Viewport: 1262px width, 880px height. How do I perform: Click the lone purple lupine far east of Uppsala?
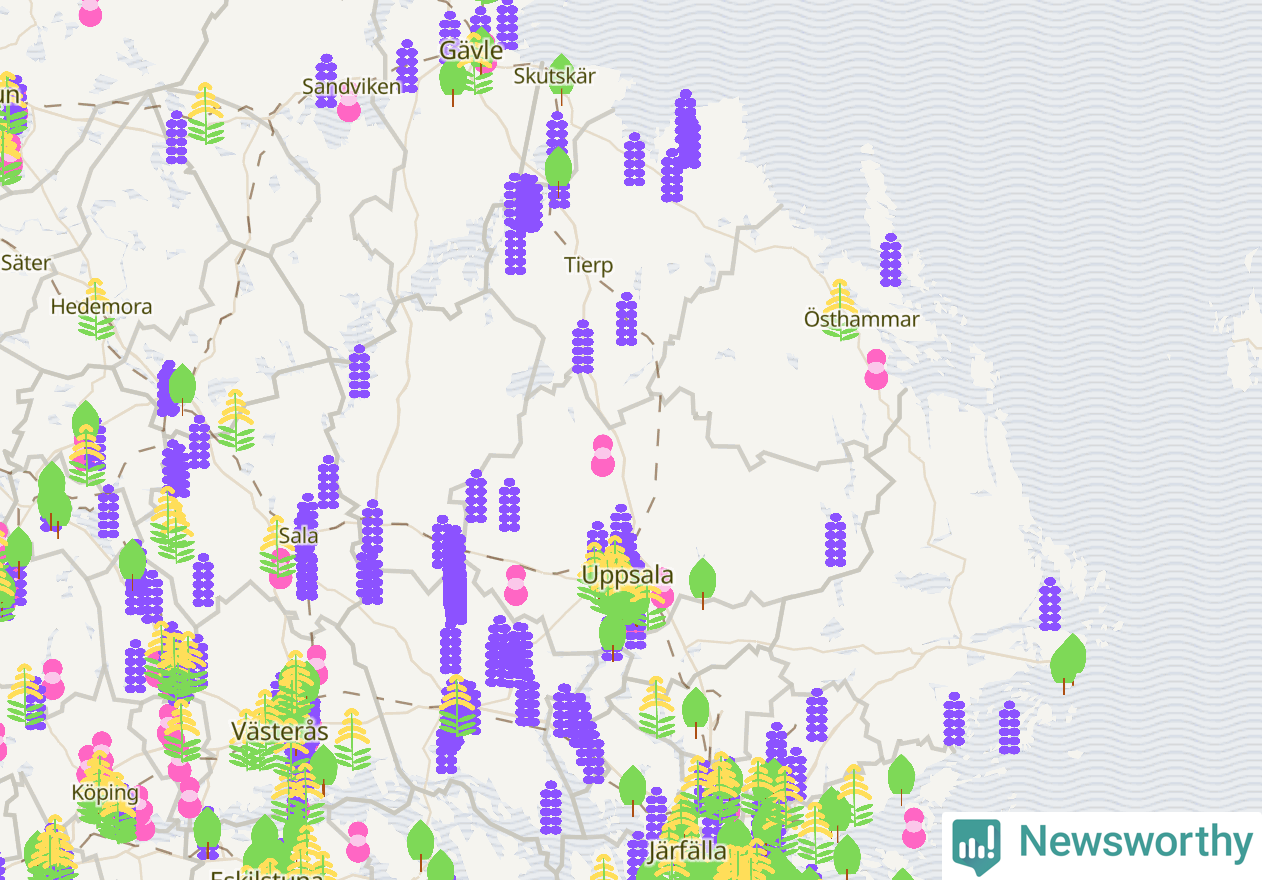(836, 540)
